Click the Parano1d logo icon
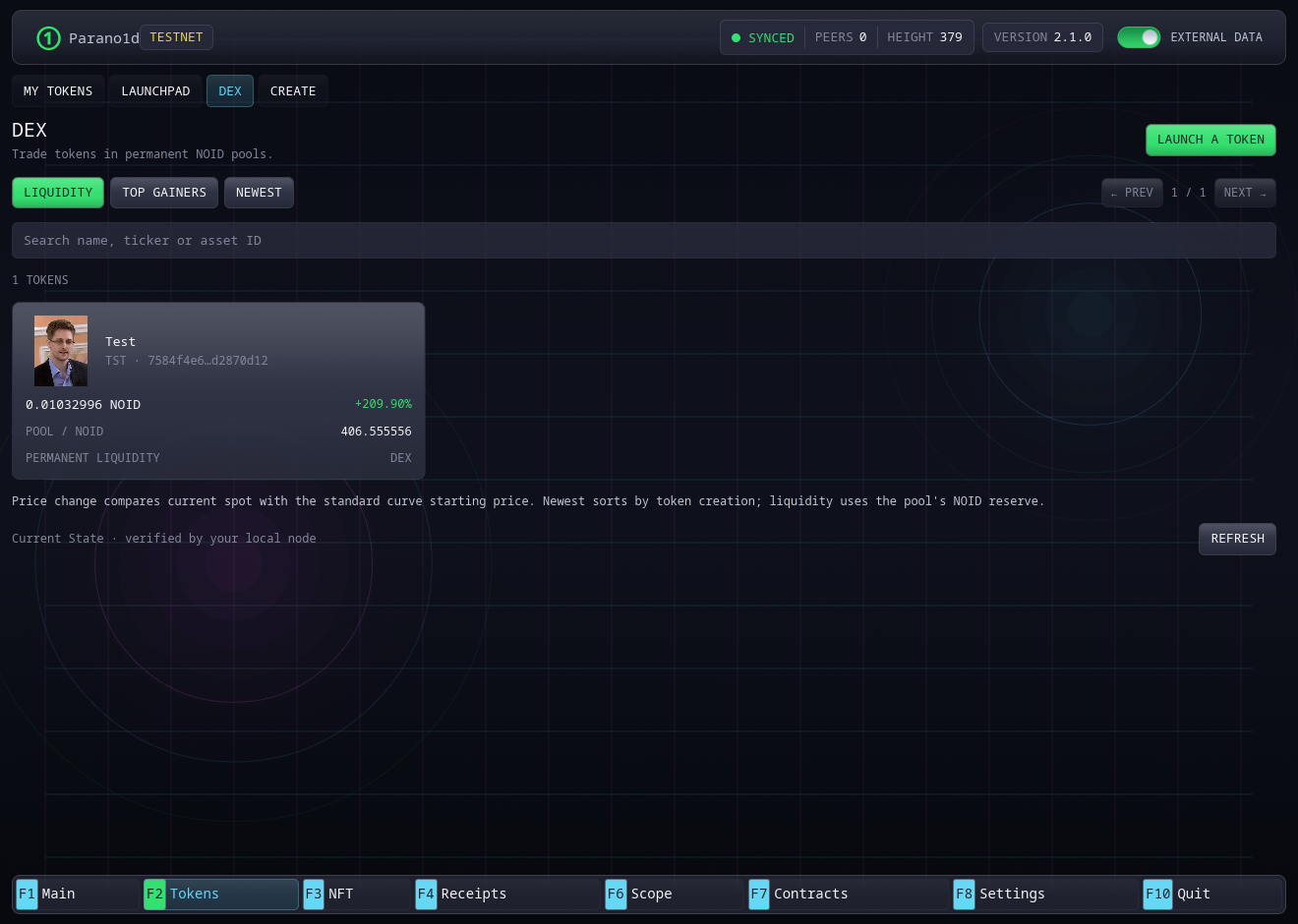Viewport: 1298px width, 924px height. coord(48,38)
